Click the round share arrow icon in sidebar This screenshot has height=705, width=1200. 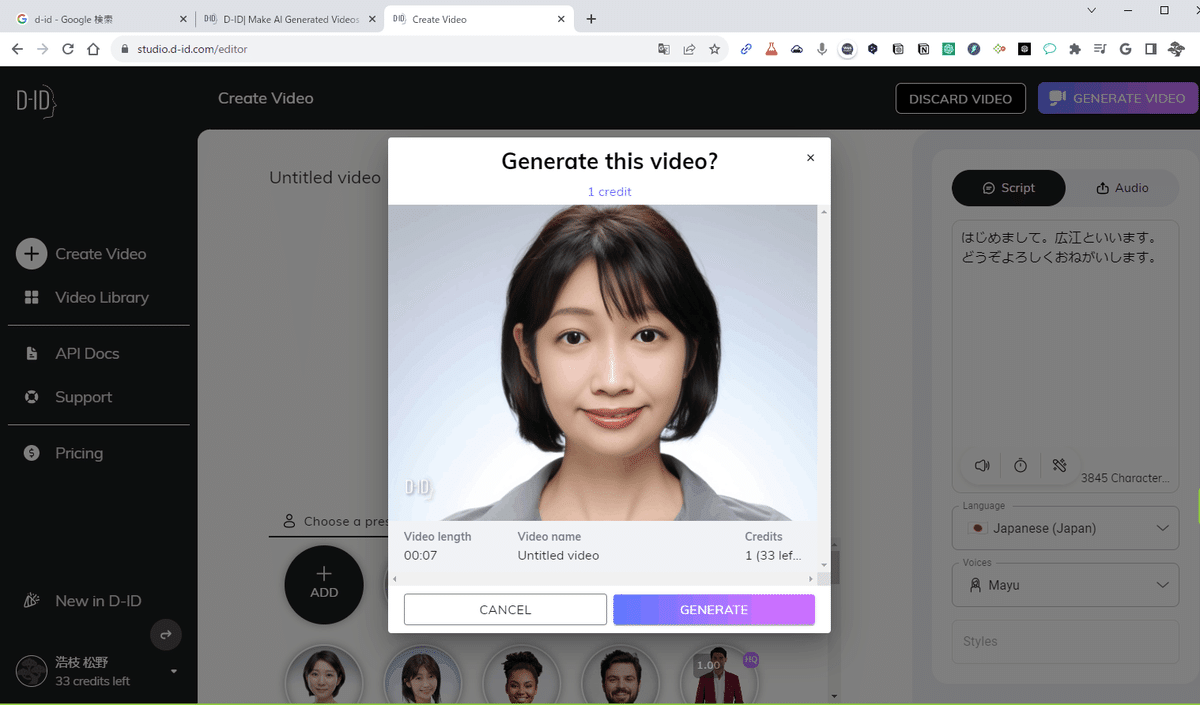[x=166, y=634]
